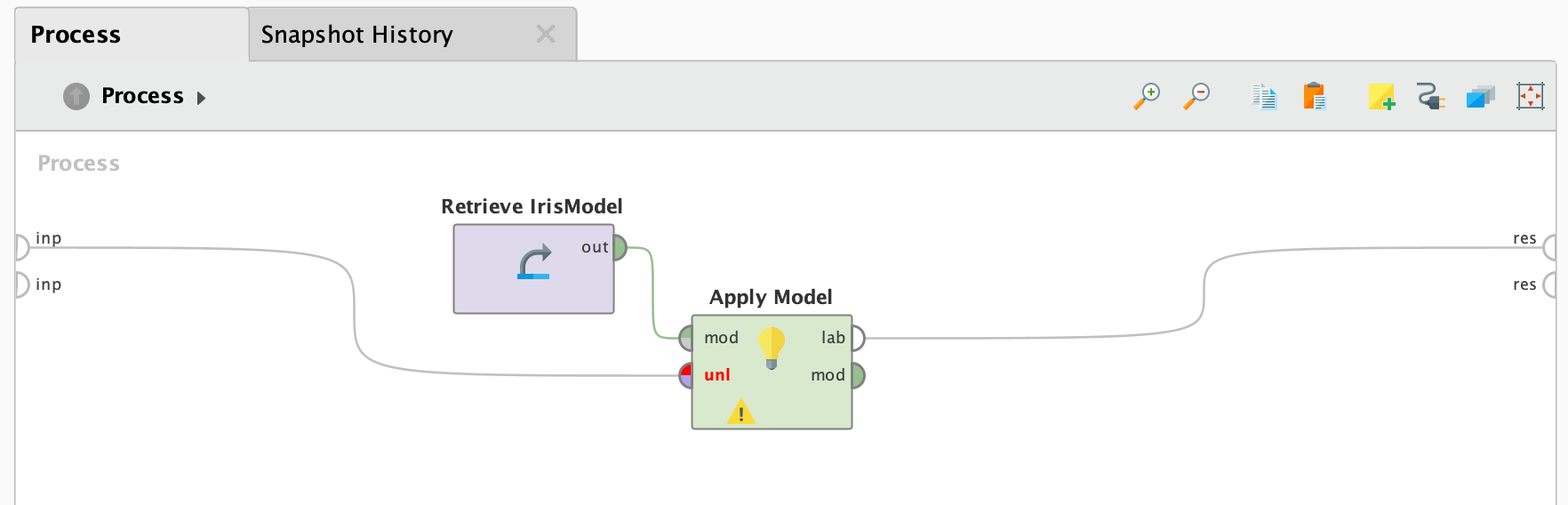Click the auto-wire connections icon
Viewport: 1568px width, 505px height.
[1430, 96]
